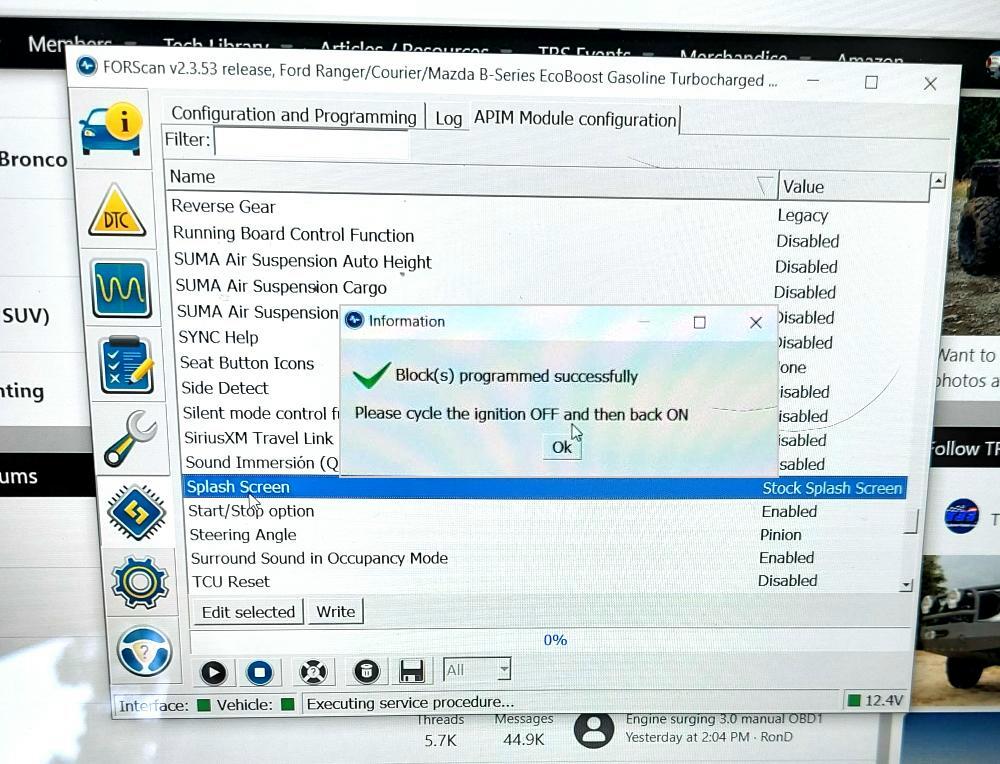Open the wrench service procedures section
The height and width of the screenshot is (764, 1000).
[130, 437]
